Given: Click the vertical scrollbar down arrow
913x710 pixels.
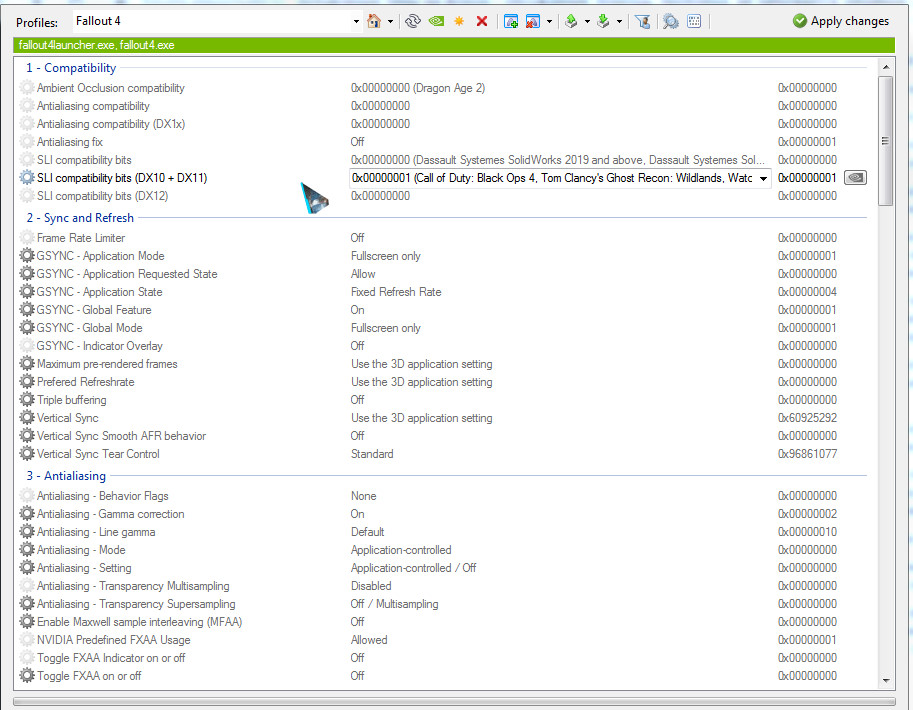Looking at the screenshot, I should [886, 680].
